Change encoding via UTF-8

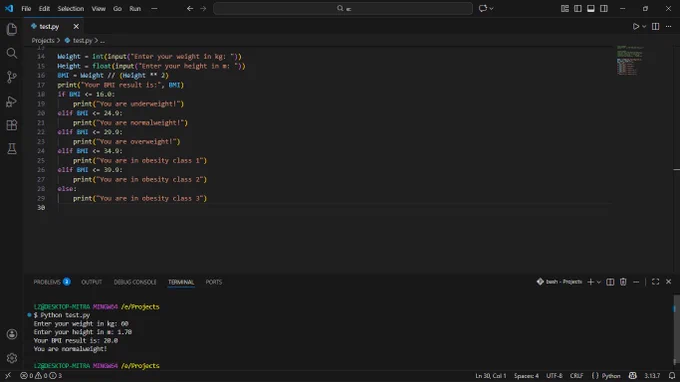pos(554,375)
